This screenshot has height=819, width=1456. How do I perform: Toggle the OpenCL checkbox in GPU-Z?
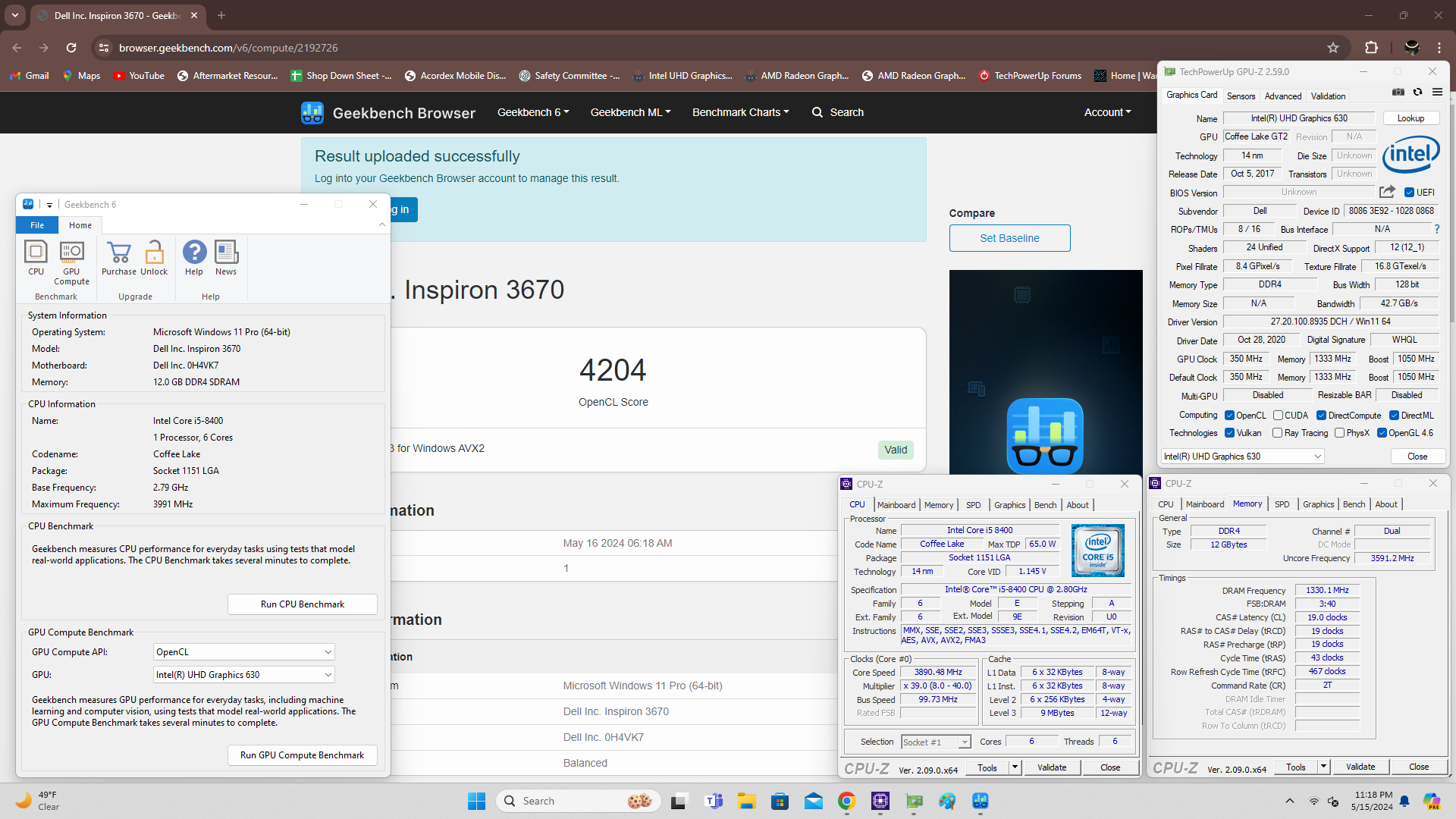pos(1229,416)
